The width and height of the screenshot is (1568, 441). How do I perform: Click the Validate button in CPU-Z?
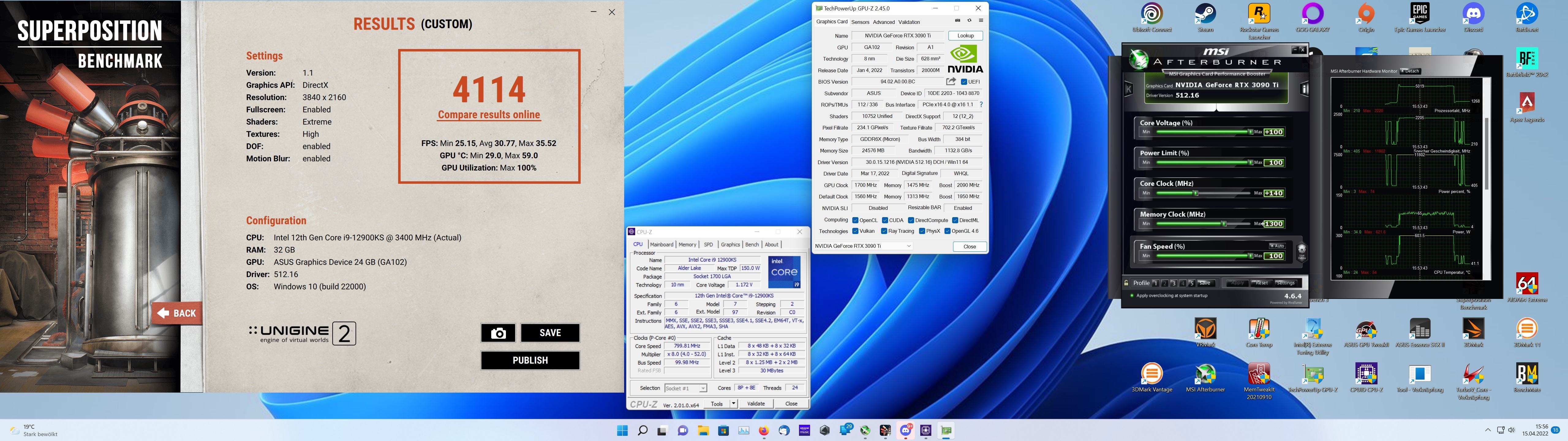(756, 404)
